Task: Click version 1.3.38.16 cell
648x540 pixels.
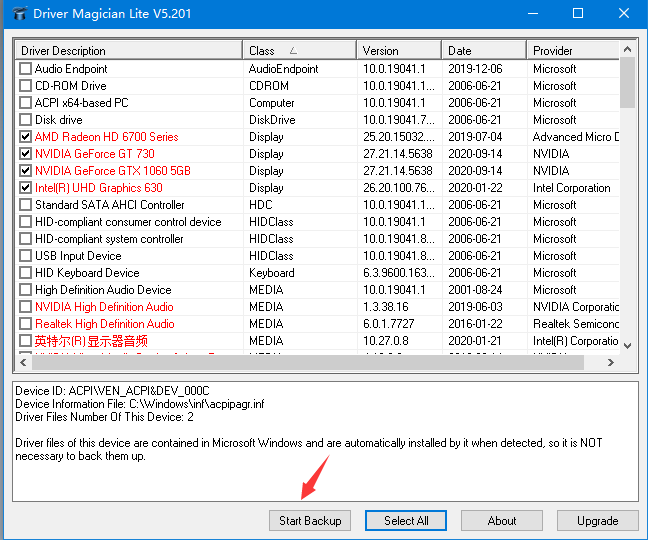Action: 386,307
